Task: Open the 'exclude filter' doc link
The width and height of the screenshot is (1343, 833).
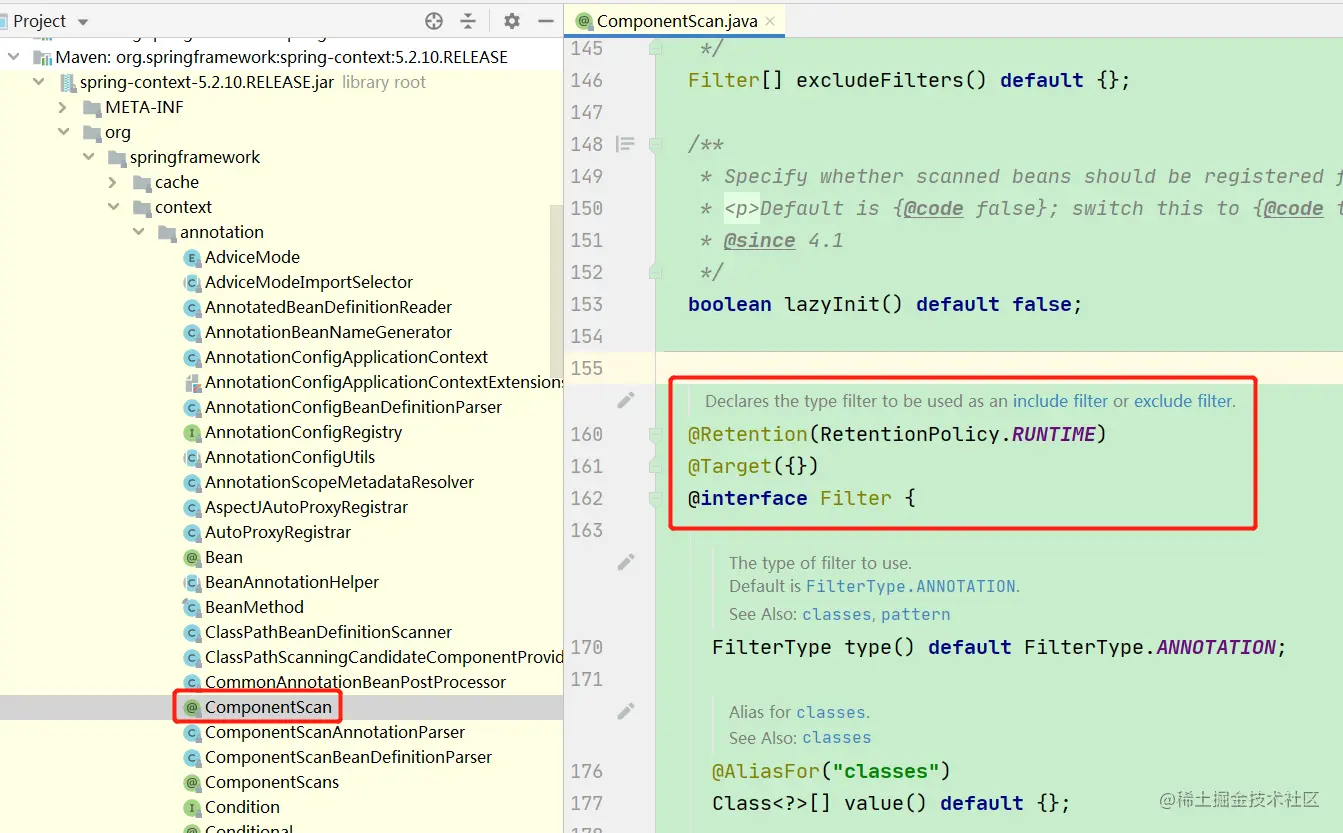Action: coord(1182,401)
